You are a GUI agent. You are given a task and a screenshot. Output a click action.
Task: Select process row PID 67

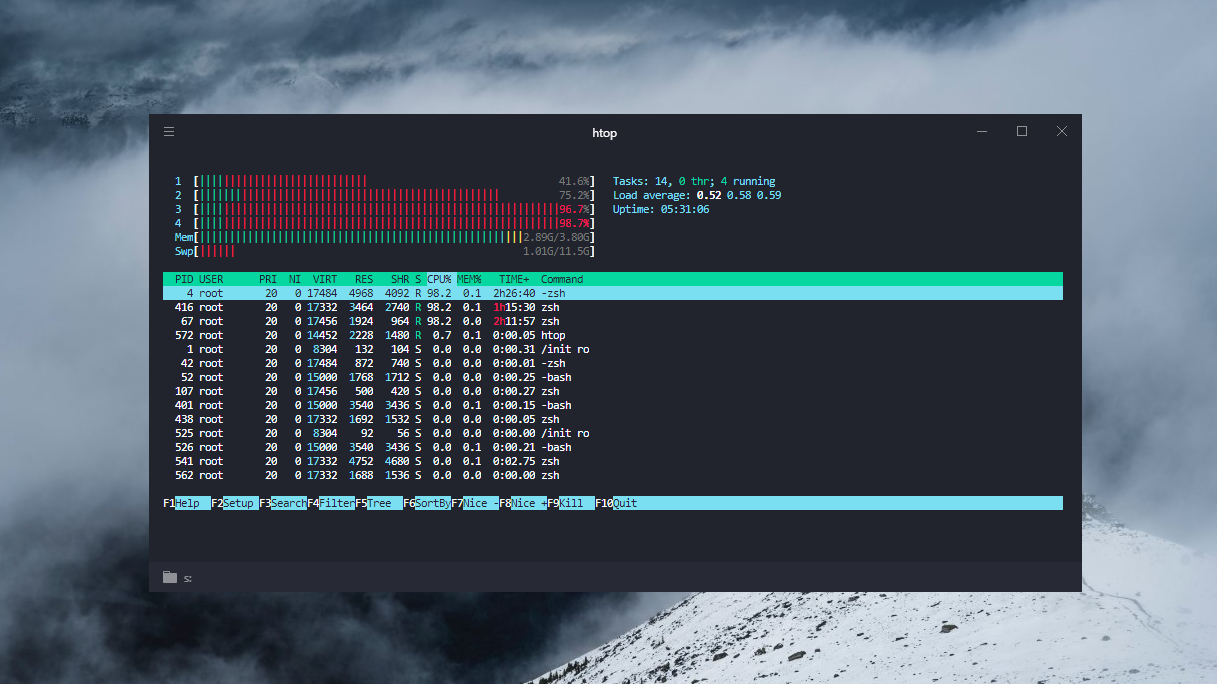tap(613, 321)
